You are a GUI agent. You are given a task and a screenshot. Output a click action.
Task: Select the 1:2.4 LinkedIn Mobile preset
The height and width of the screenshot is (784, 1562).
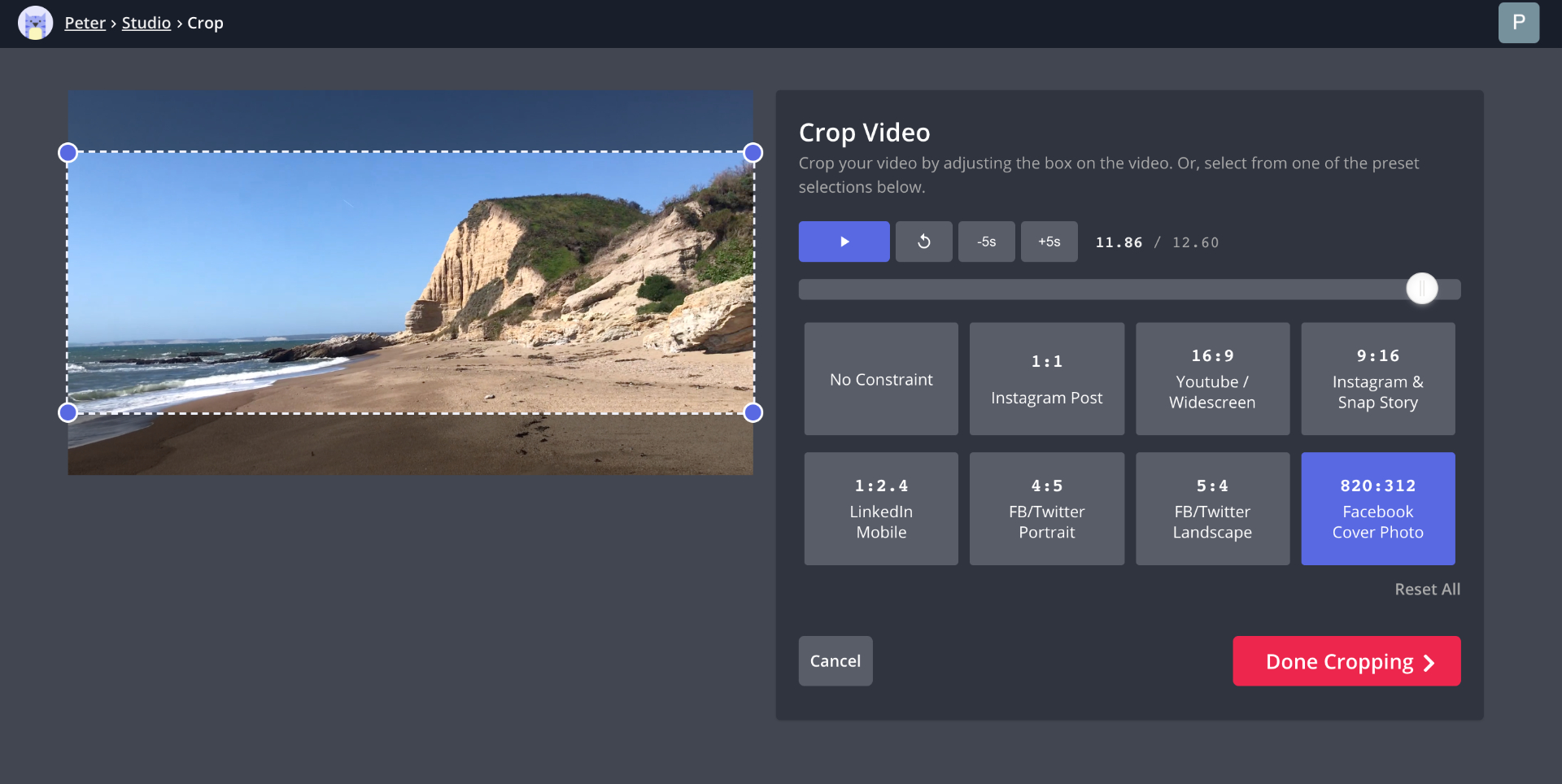[881, 508]
